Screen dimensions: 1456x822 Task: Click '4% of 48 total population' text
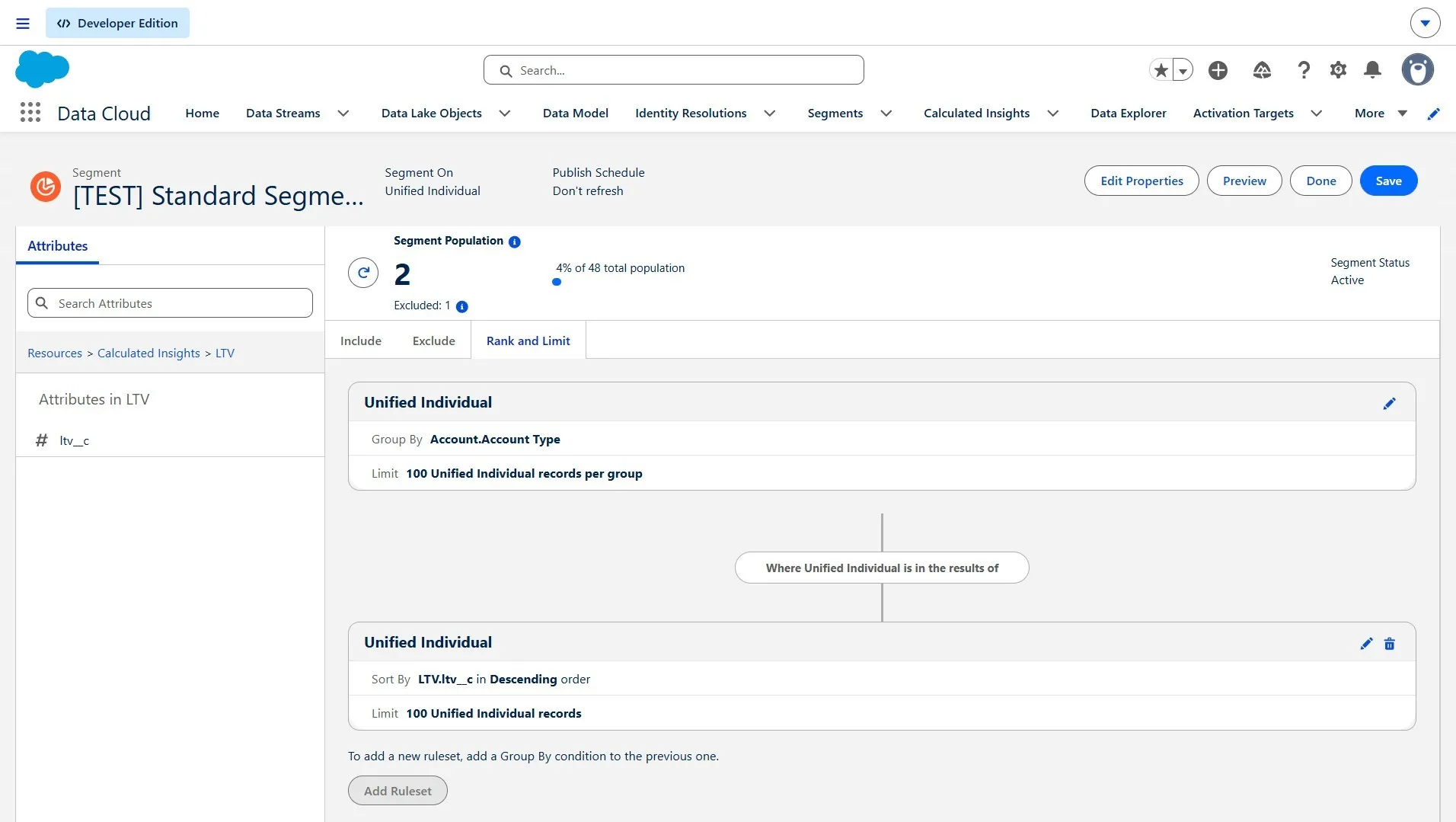click(620, 268)
